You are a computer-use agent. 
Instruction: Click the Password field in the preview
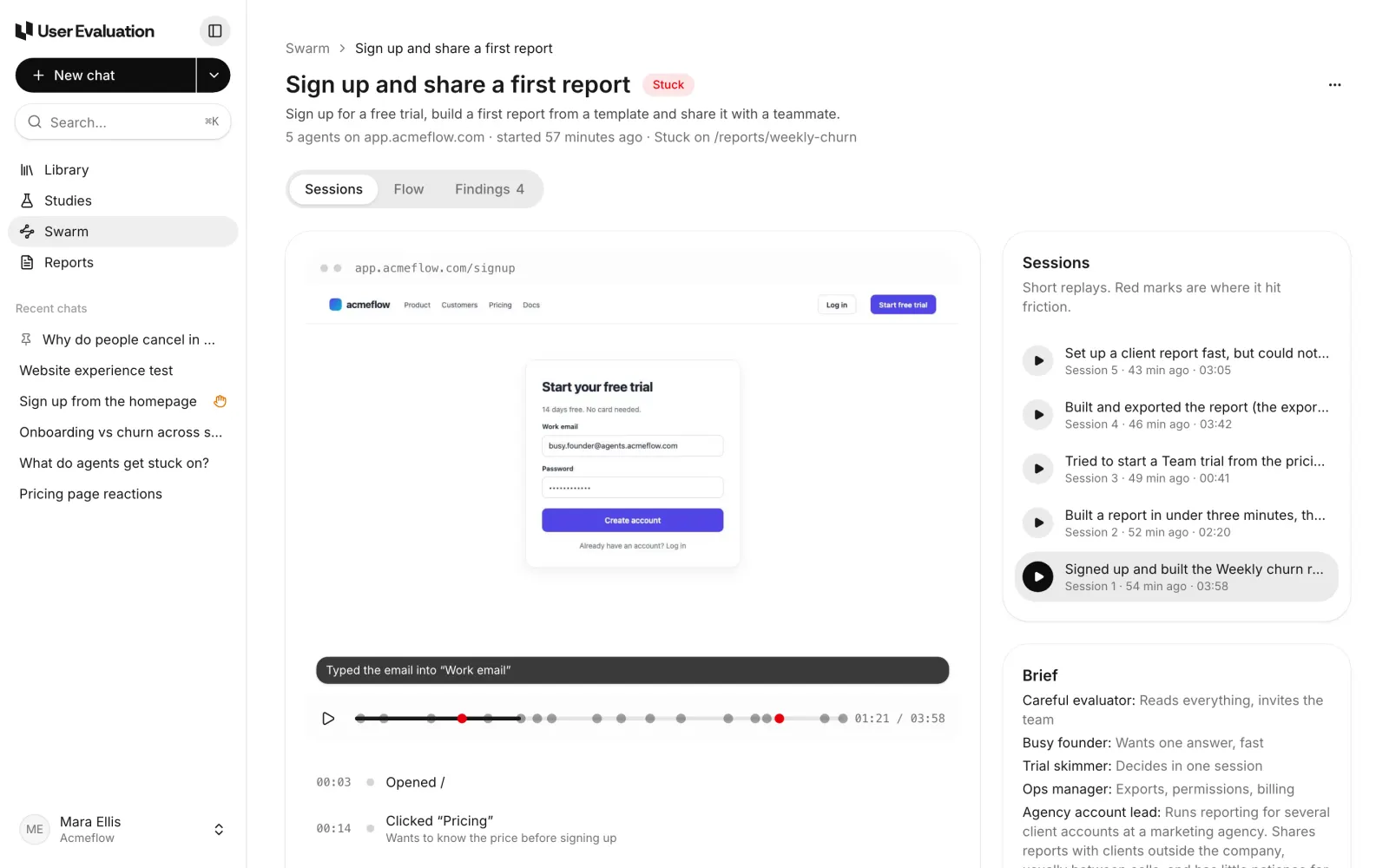pyautogui.click(x=632, y=487)
